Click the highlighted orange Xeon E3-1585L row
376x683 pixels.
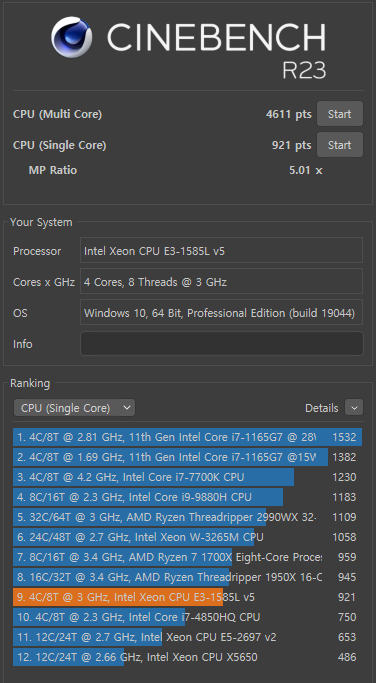coord(187,597)
